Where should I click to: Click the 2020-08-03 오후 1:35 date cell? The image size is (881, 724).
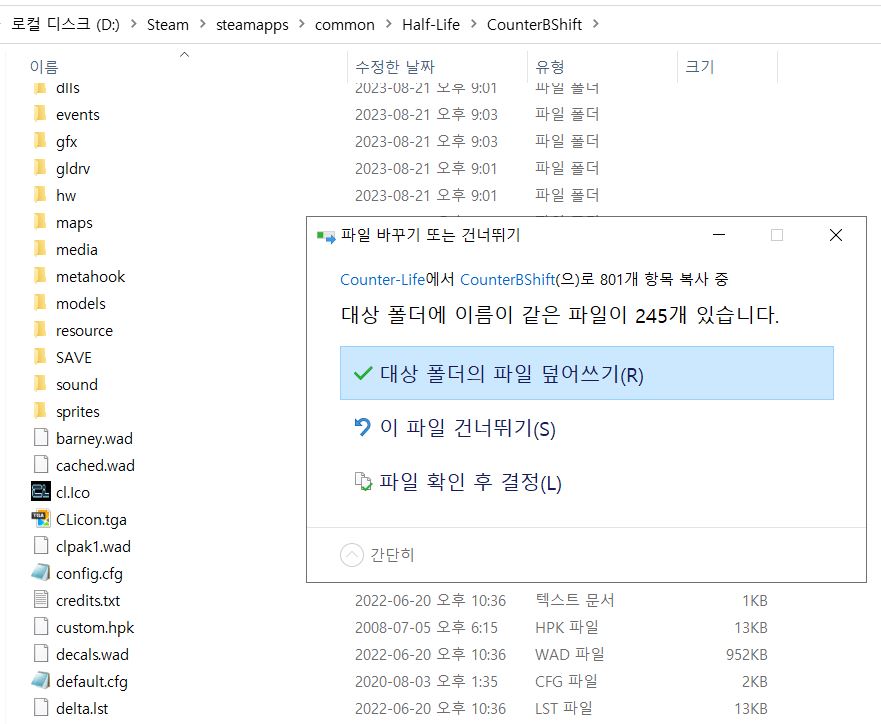[426, 681]
